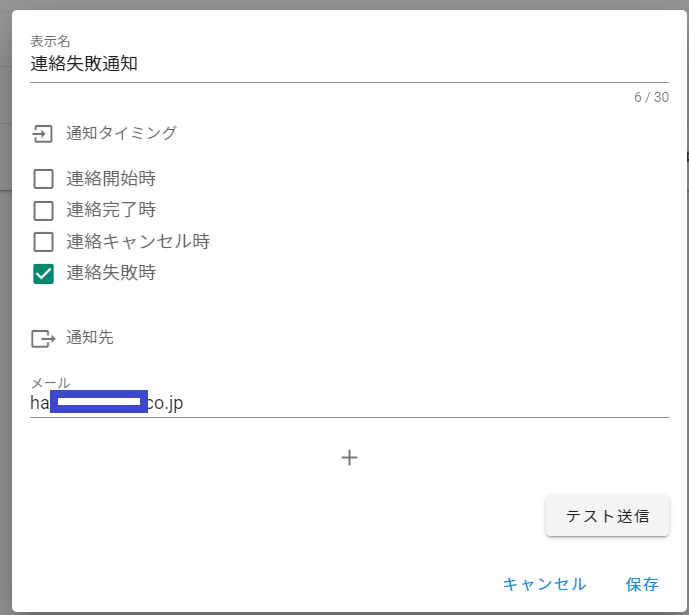Click the メール field label
This screenshot has width=689, height=615.
50,383
